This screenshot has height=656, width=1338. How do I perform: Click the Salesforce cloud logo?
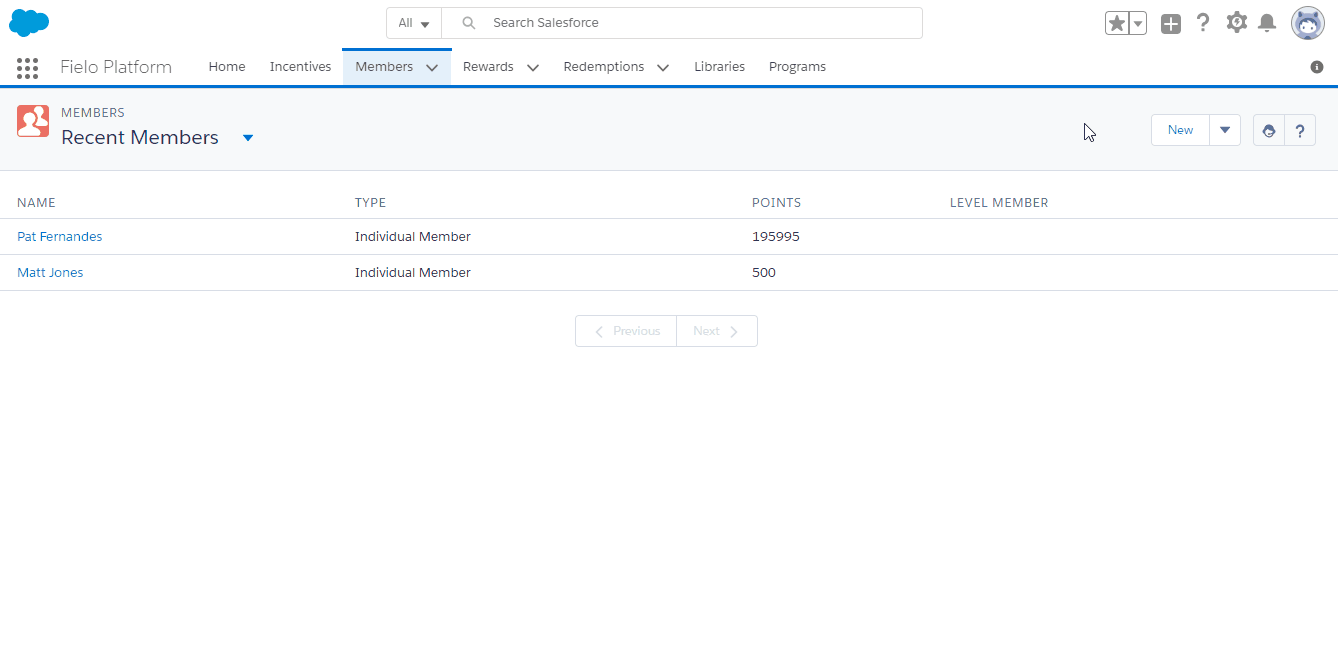coord(29,22)
